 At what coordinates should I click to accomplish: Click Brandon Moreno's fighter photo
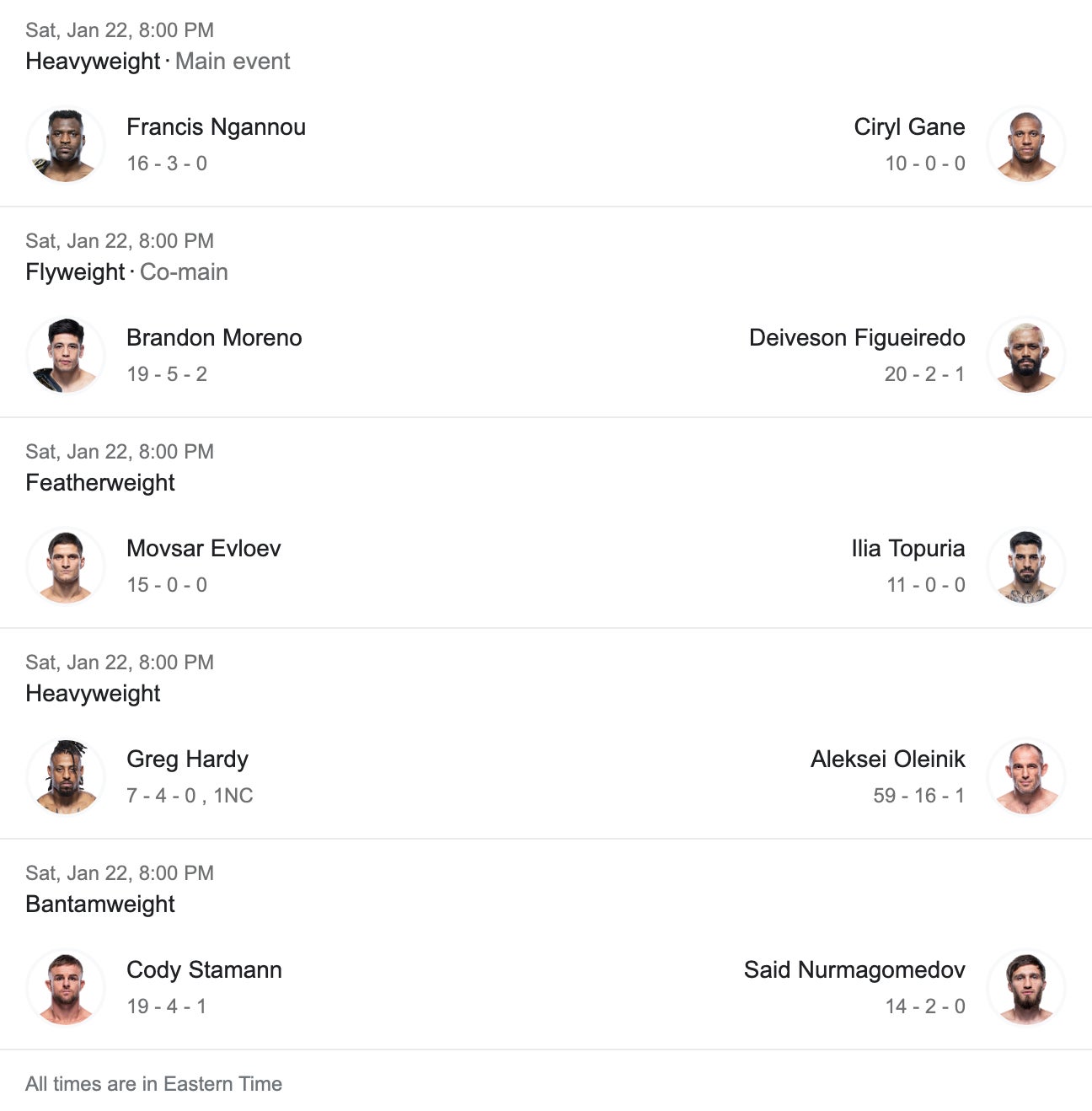(x=66, y=356)
